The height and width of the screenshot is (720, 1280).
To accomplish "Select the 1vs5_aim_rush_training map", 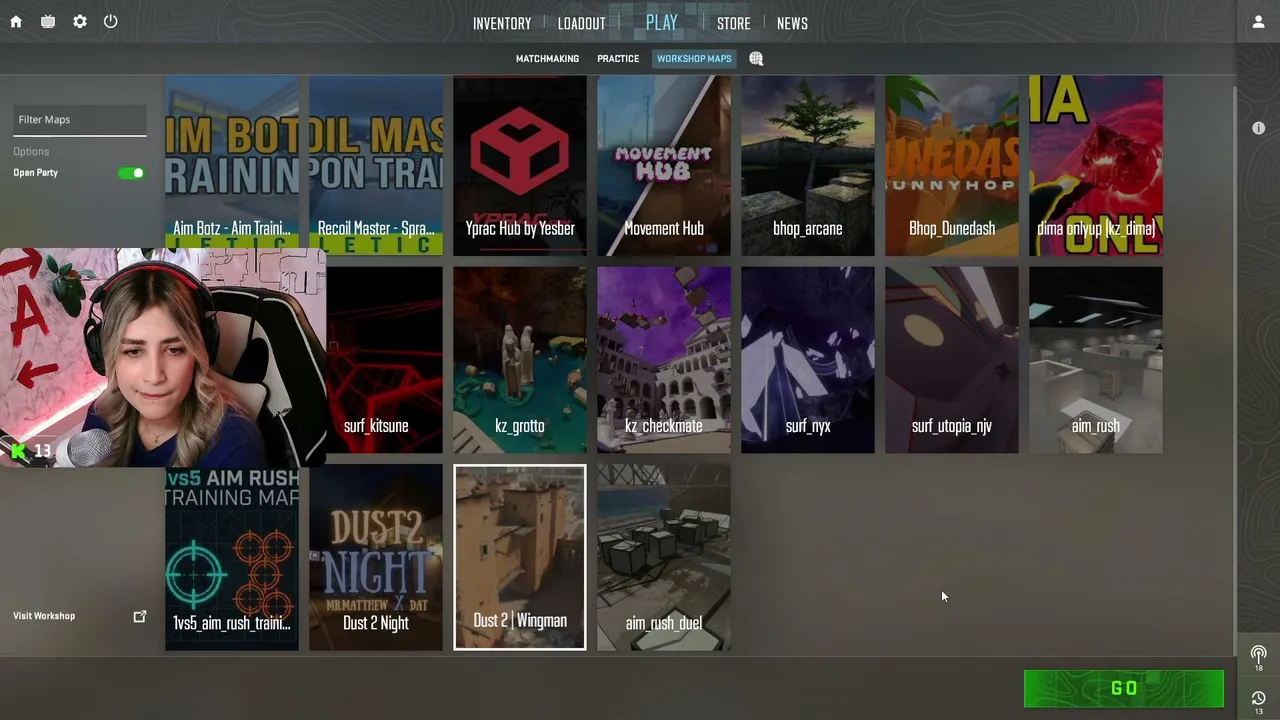I will pos(232,558).
